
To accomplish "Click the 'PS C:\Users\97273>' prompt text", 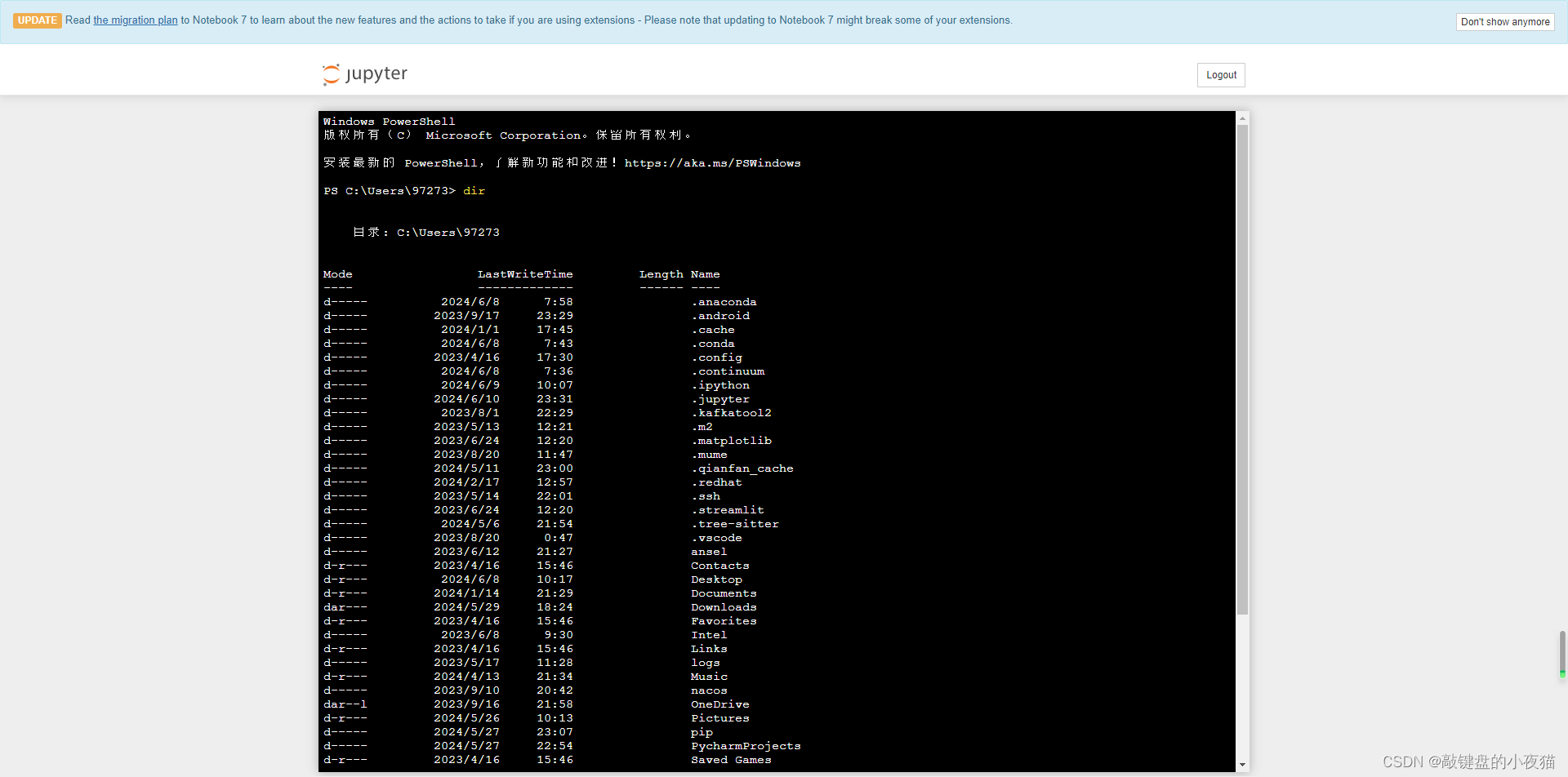I will 390,191.
